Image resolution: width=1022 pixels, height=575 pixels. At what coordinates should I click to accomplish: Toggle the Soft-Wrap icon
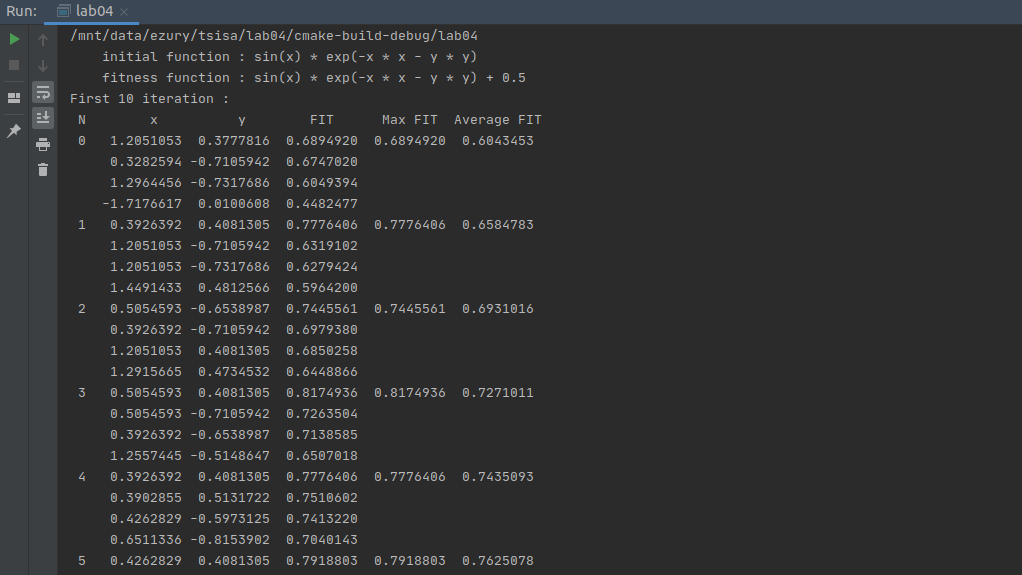[x=43, y=92]
